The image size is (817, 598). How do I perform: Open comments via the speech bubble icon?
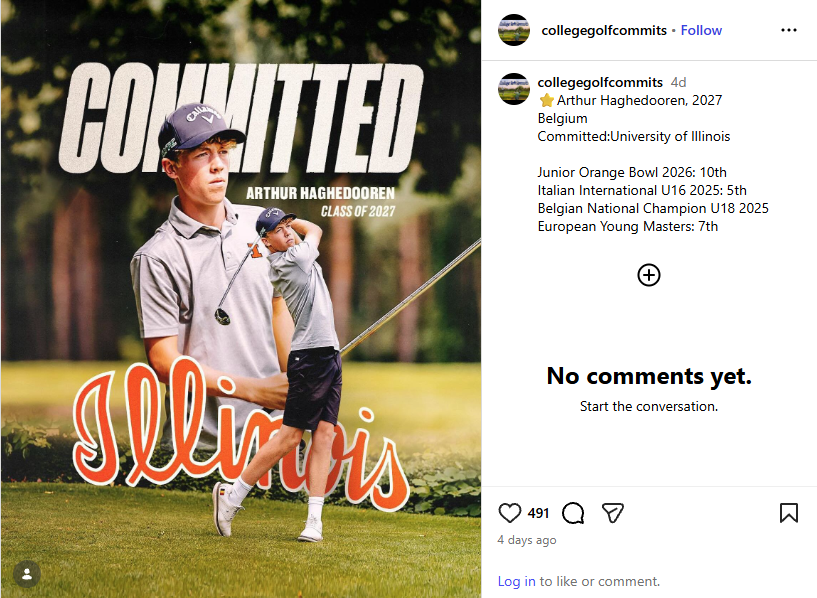click(573, 513)
